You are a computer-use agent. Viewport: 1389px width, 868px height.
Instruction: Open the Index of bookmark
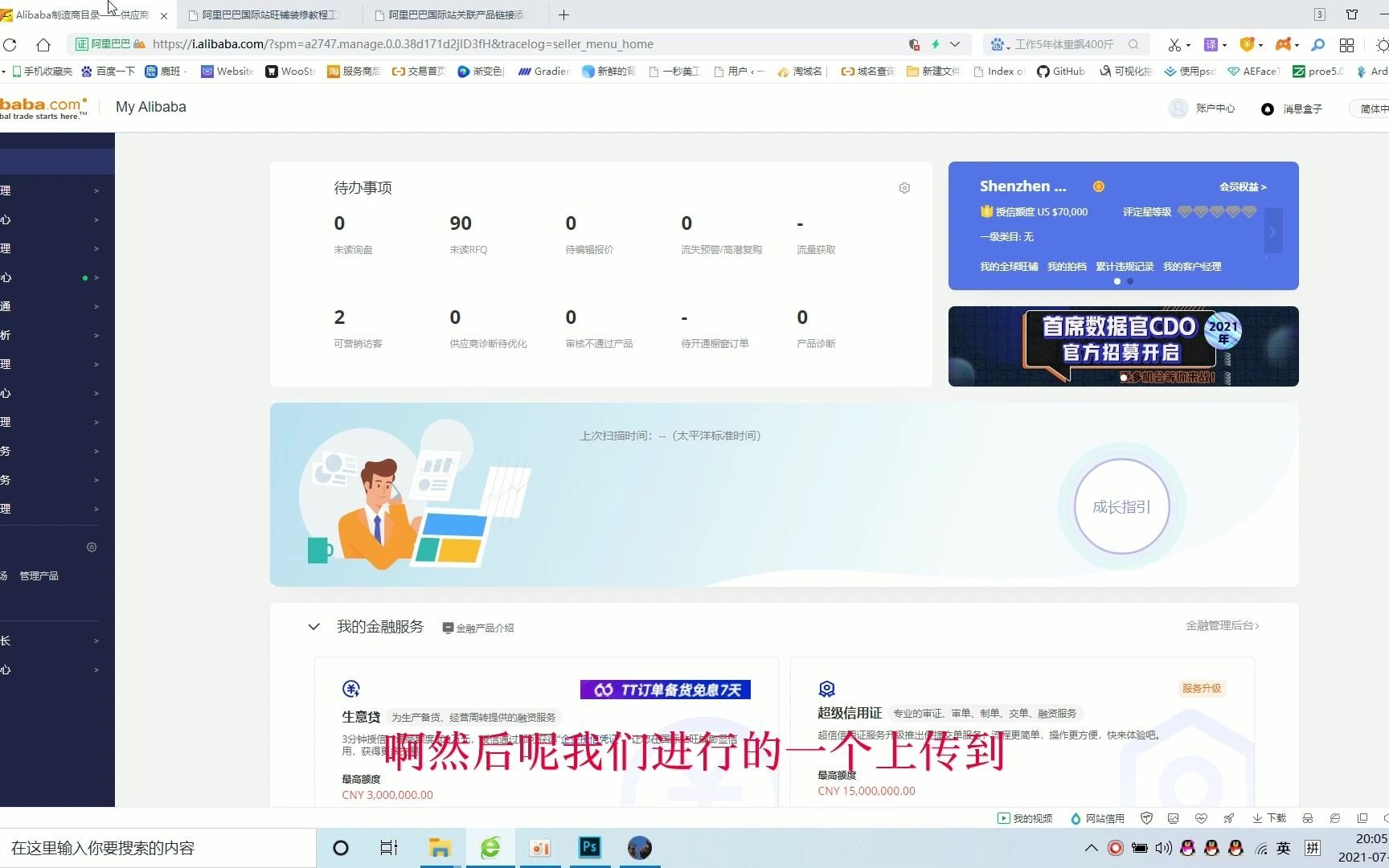(x=999, y=72)
